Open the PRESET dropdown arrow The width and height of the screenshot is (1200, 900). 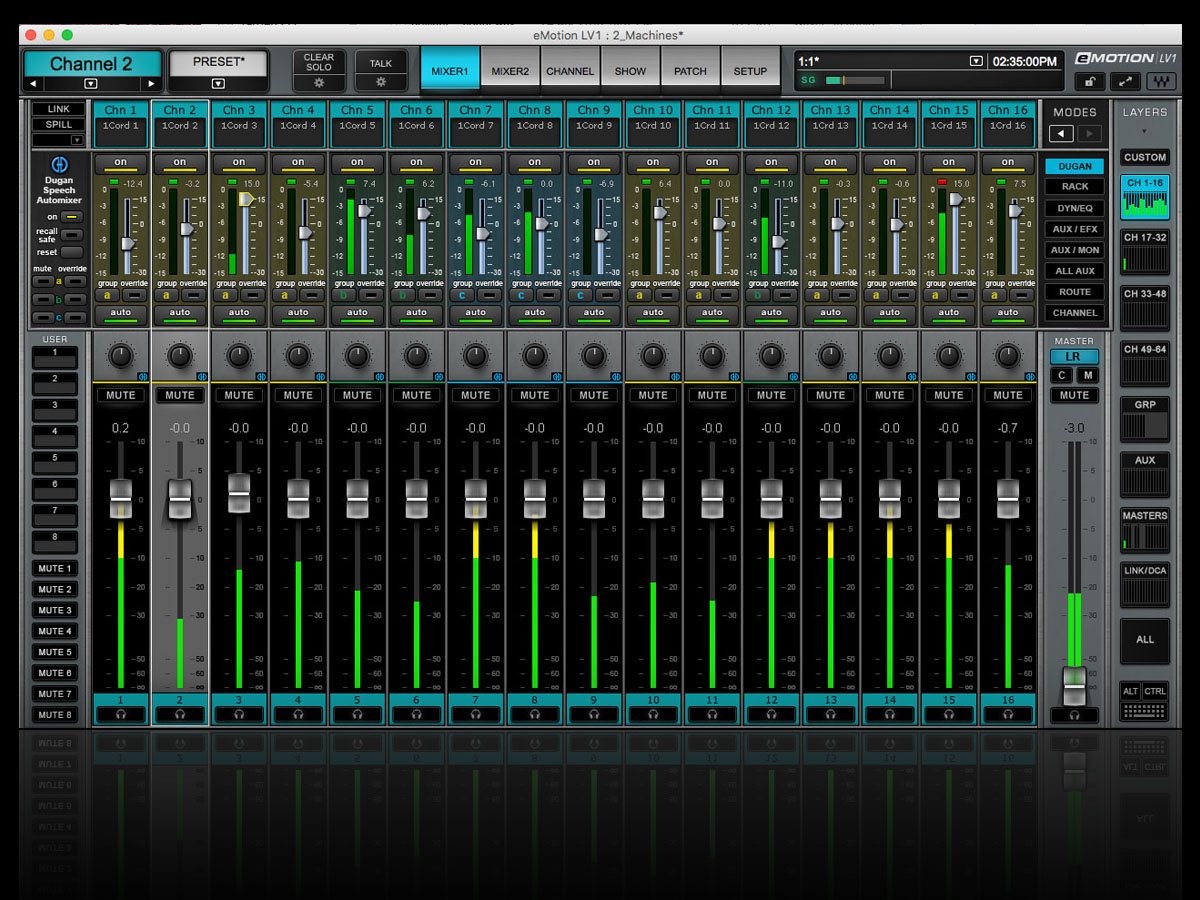click(217, 84)
